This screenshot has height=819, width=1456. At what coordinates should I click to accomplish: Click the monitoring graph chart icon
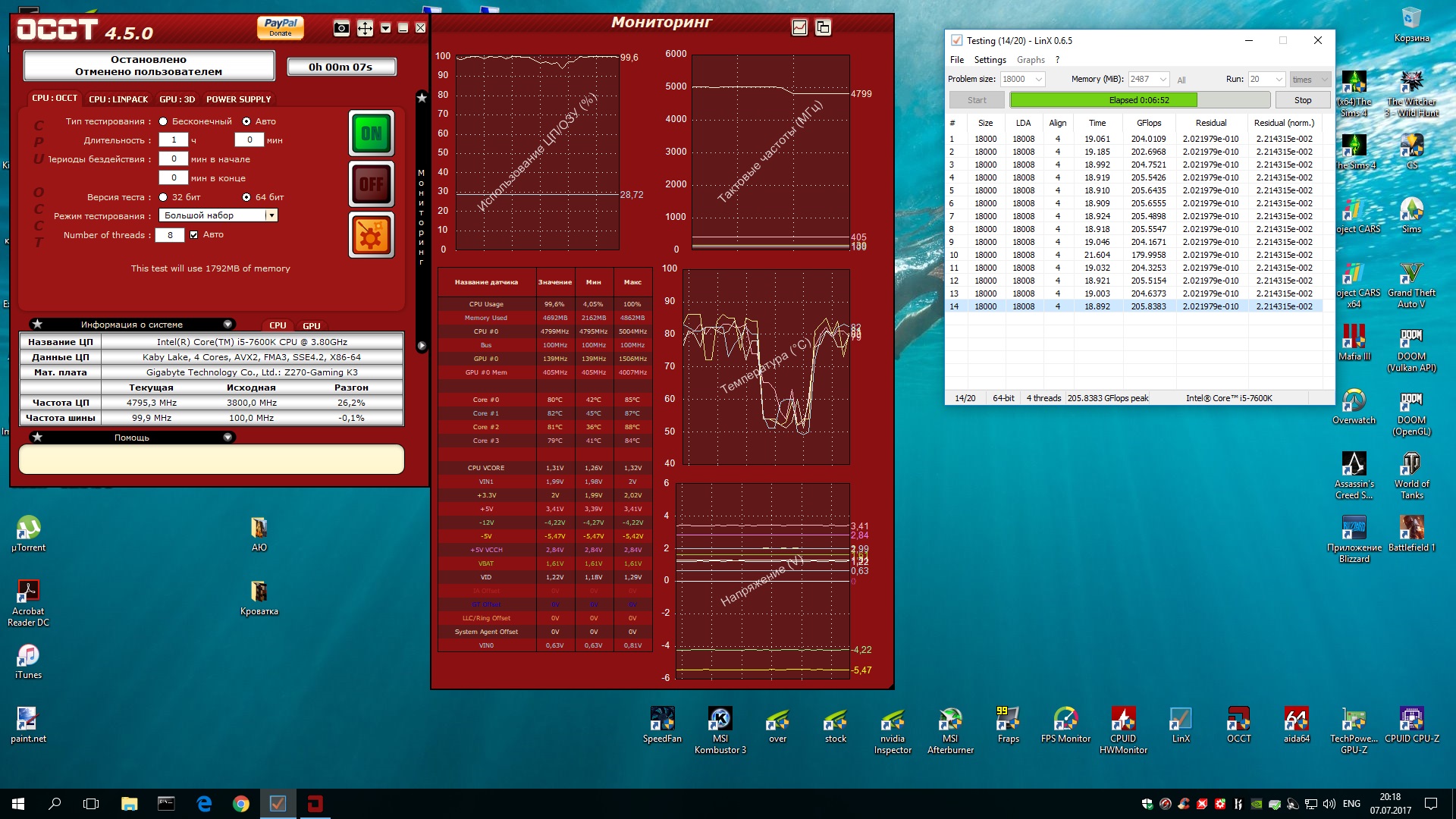(799, 28)
